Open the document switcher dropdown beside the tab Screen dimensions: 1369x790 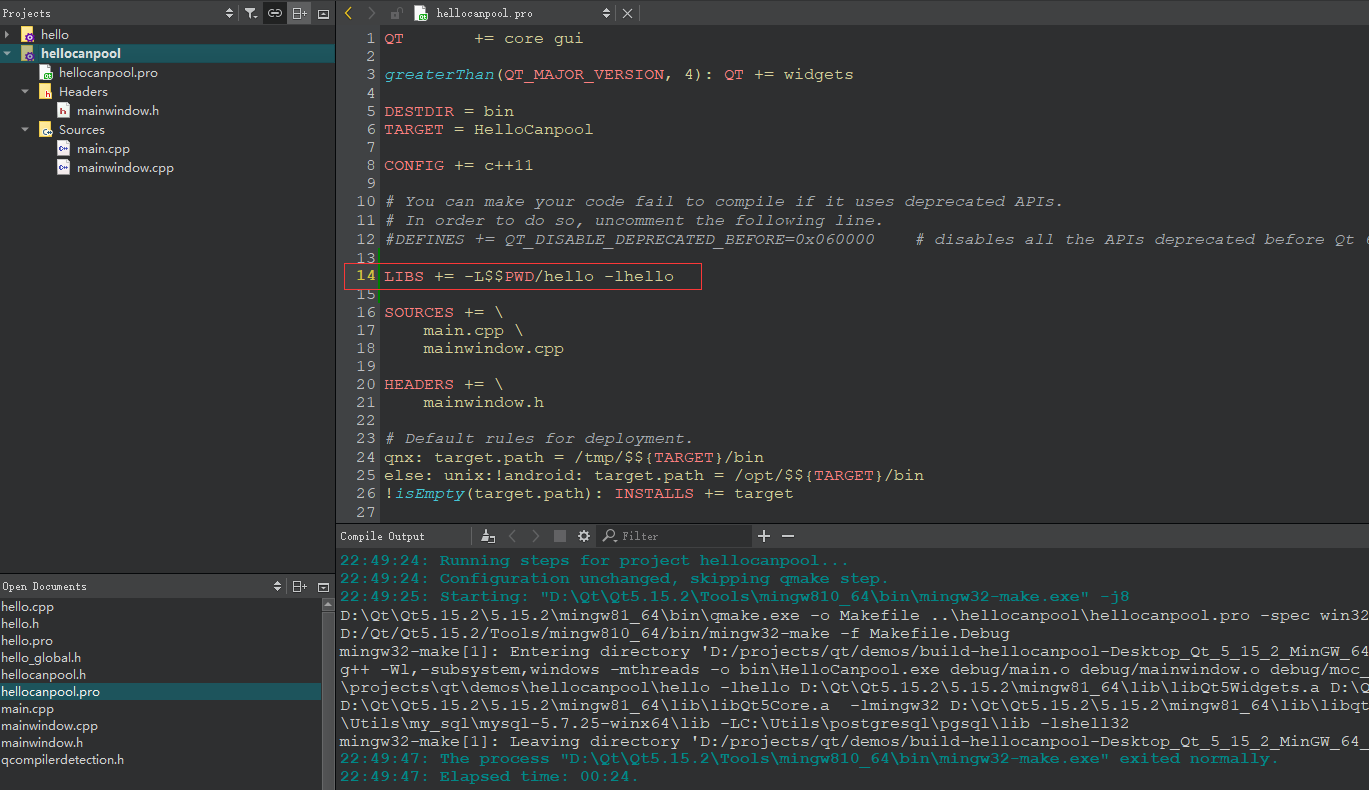click(x=607, y=13)
